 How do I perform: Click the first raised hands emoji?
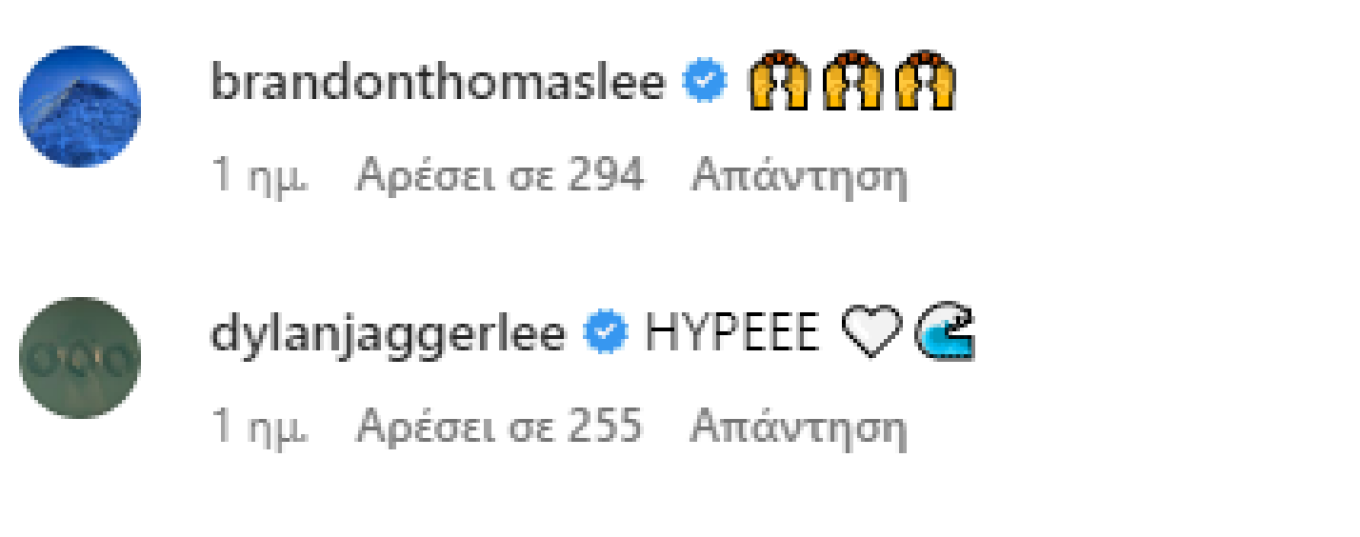pyautogui.click(x=777, y=82)
